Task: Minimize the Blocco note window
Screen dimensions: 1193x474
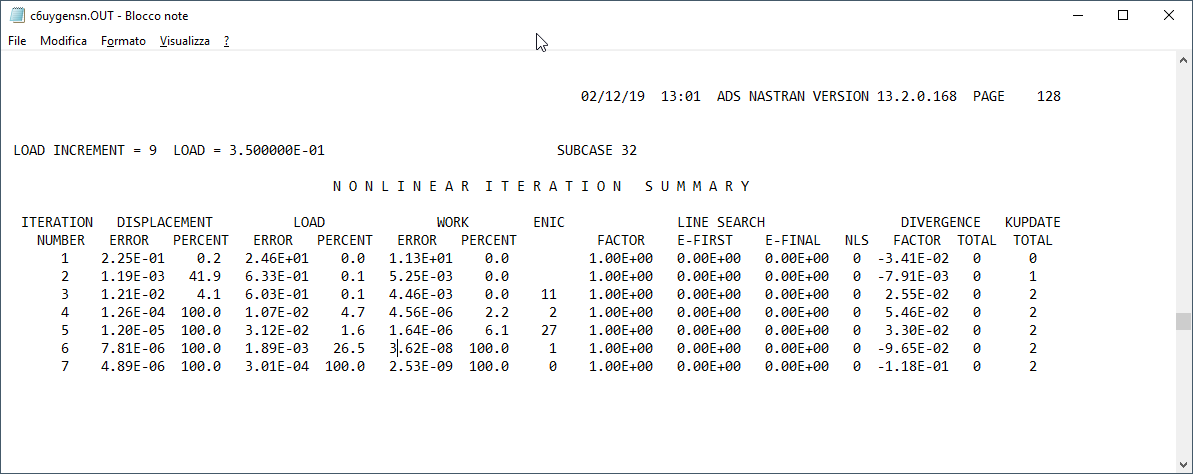Action: click(x=1077, y=16)
